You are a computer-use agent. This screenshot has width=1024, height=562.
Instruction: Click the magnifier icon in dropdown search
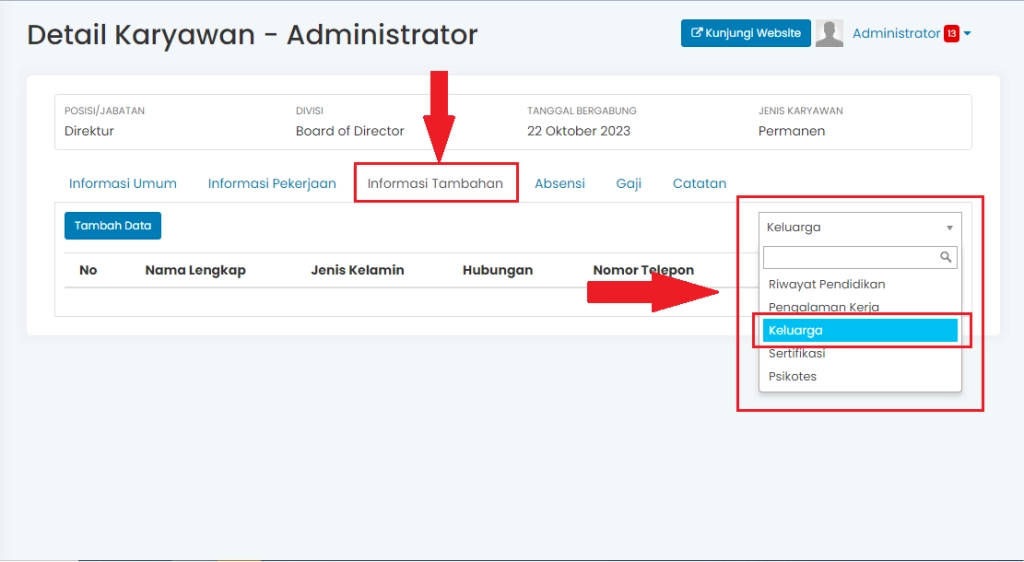(x=946, y=257)
